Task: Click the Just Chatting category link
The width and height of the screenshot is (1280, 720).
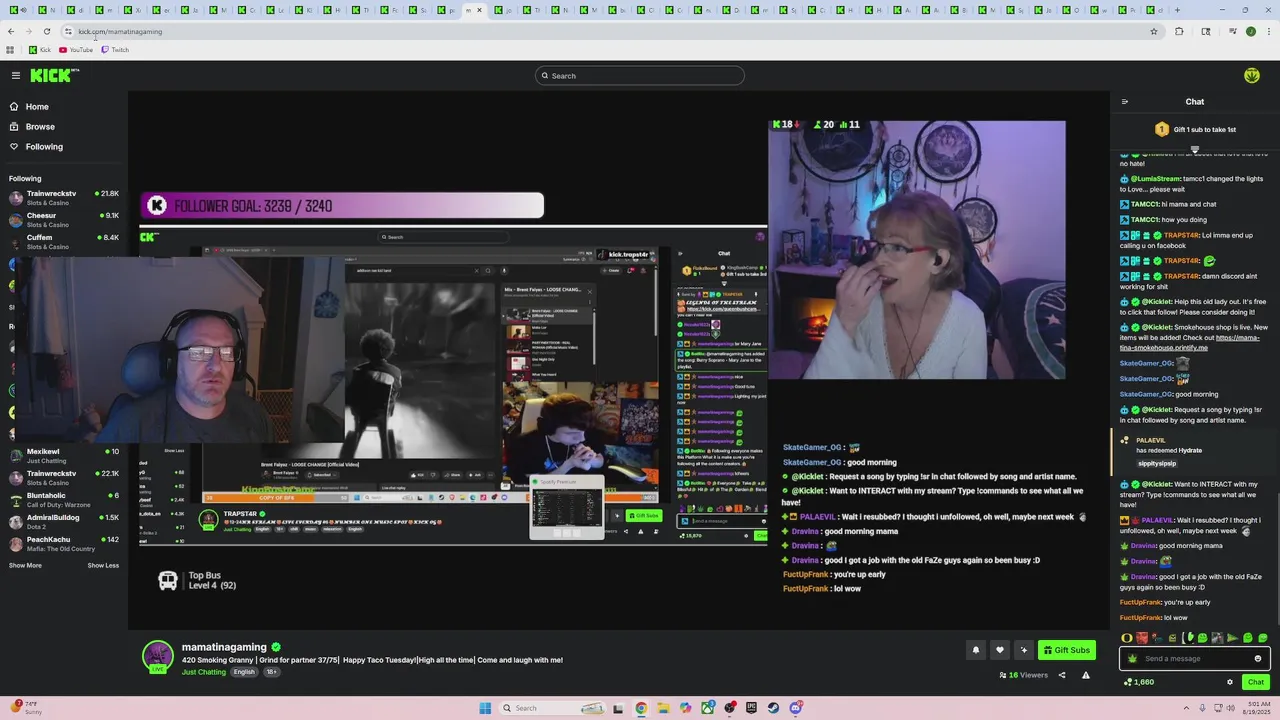Action: tap(204, 672)
